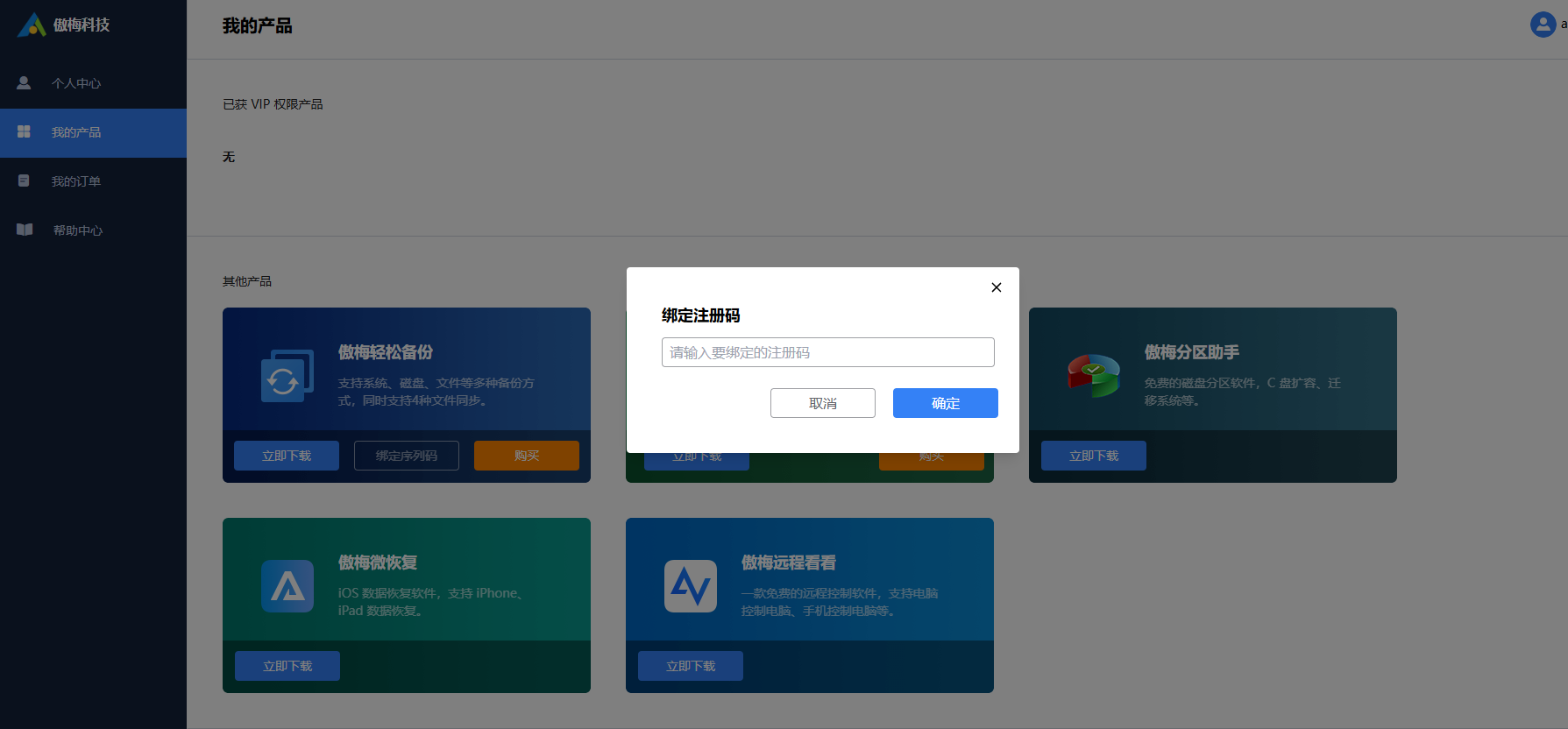The image size is (1568, 729).
Task: Click the 傲梅科技 logo icon
Action: click(x=32, y=25)
